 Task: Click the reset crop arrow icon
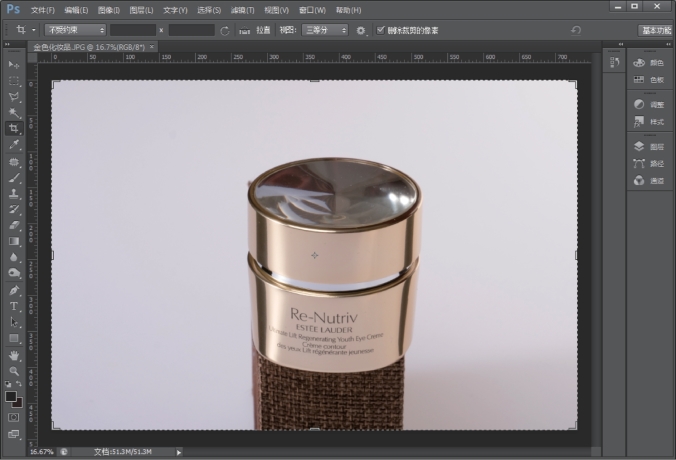[576, 30]
